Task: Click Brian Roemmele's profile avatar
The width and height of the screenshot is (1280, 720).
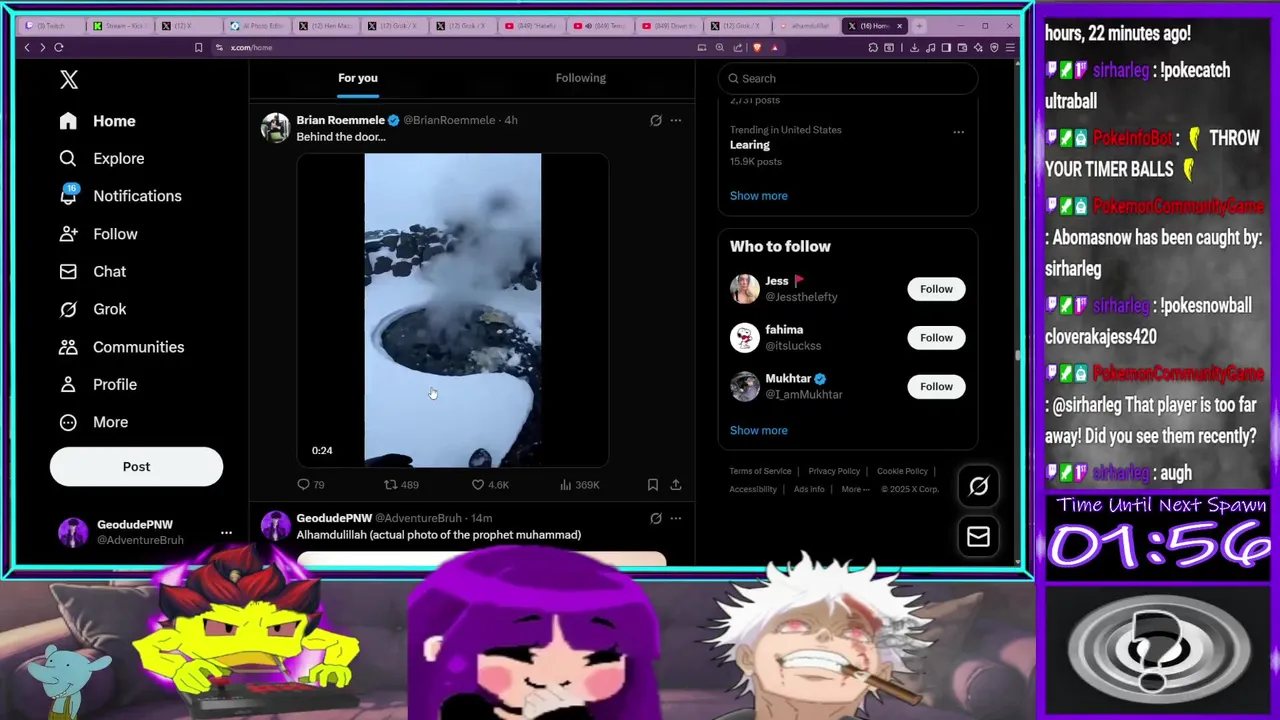Action: tap(275, 128)
